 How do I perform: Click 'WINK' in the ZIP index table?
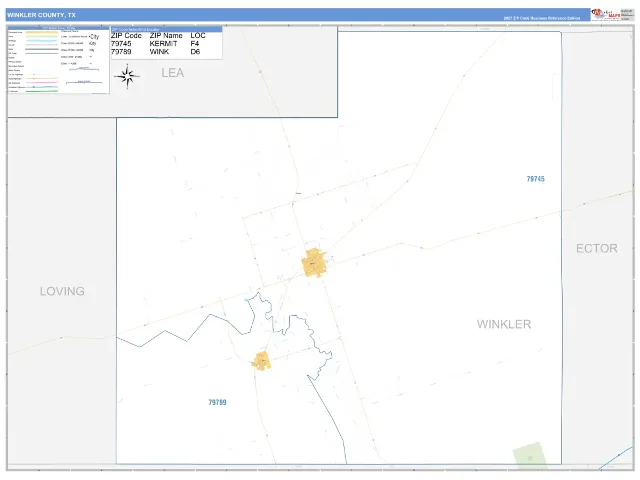[x=159, y=52]
